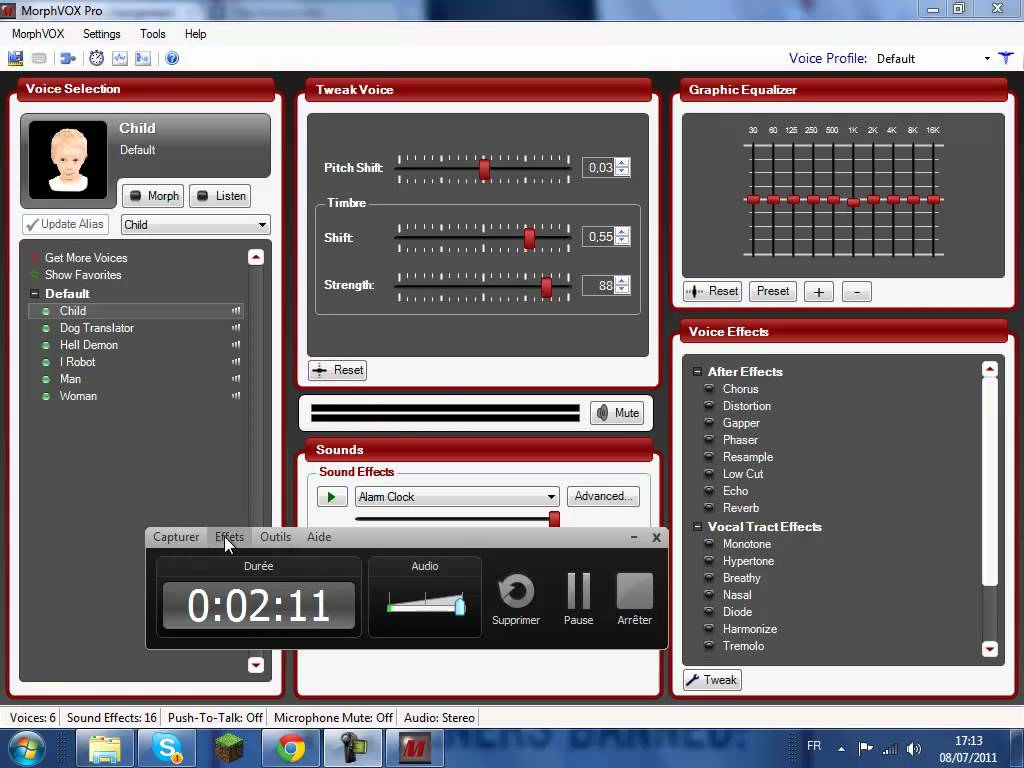Toggle the Listen button
Screen dimensions: 1024x768
[x=221, y=196]
